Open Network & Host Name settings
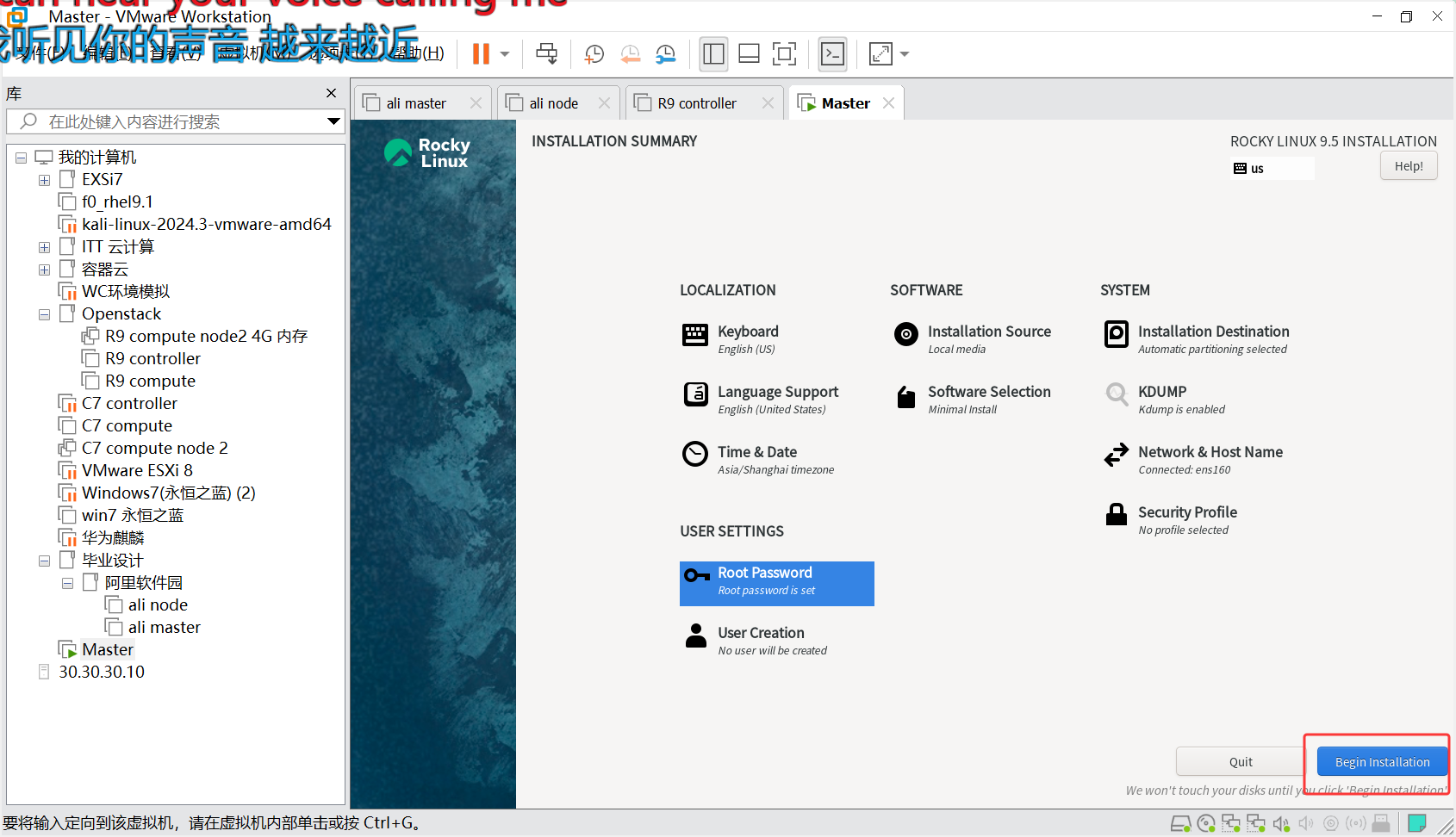Viewport: 1456px width, 837px height. coord(1193,460)
